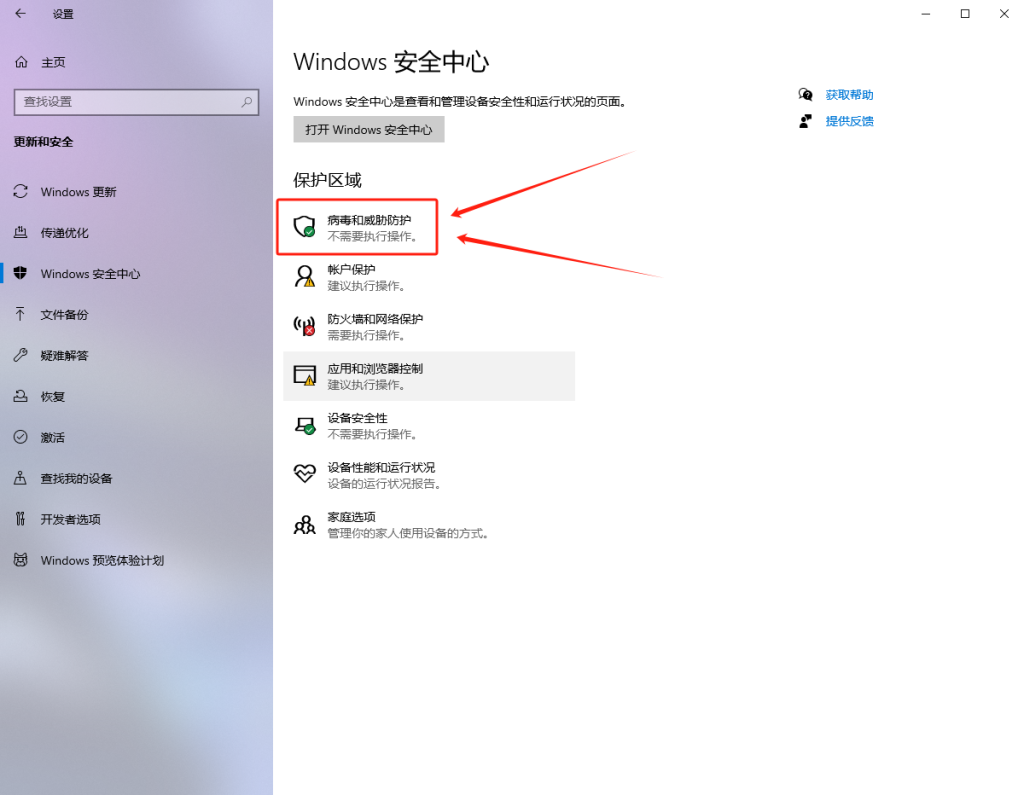Click the 提供反馈 person icon
1024x795 pixels.
point(806,121)
